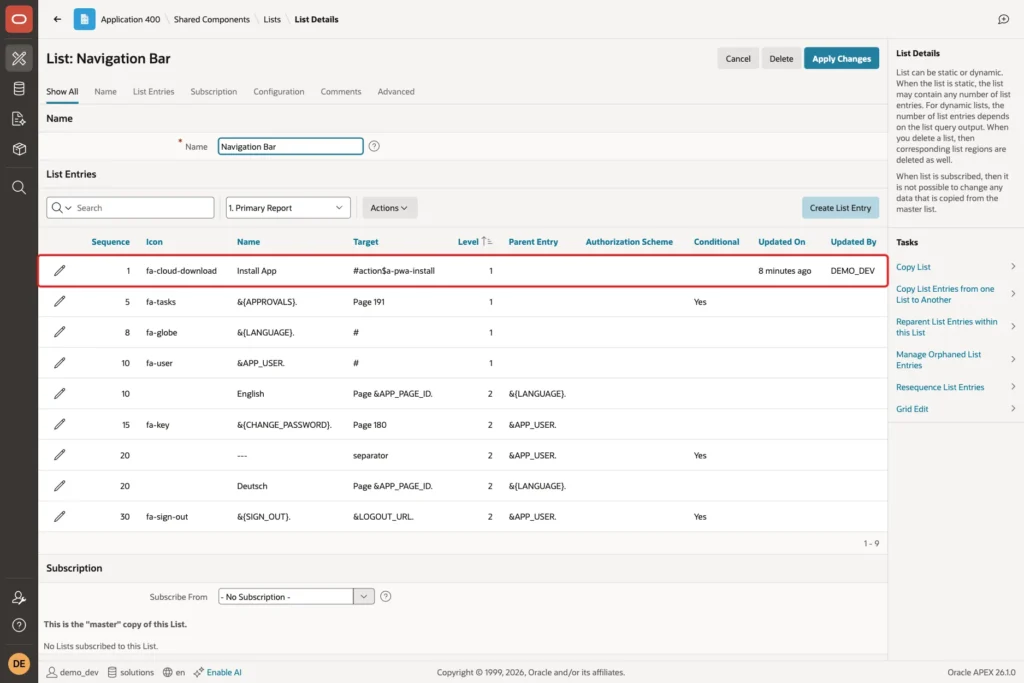
Task: Open the DE user account avatar
Action: pos(19,663)
